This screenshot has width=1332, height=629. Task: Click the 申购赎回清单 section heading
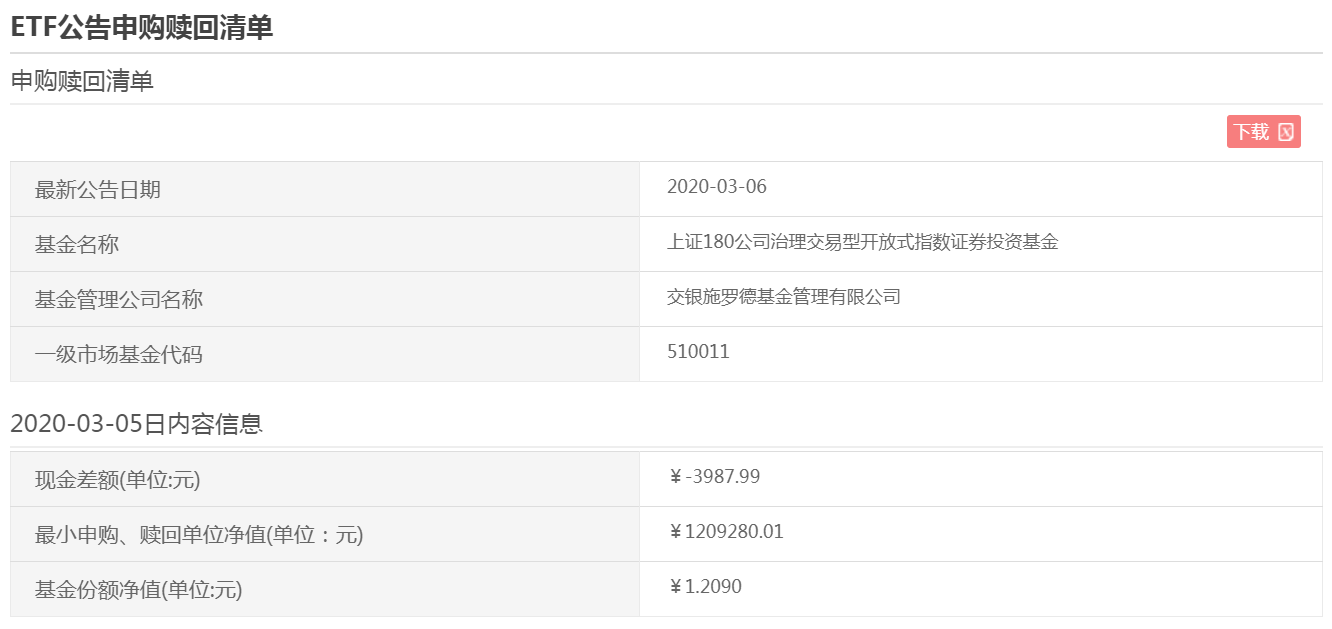[82, 82]
